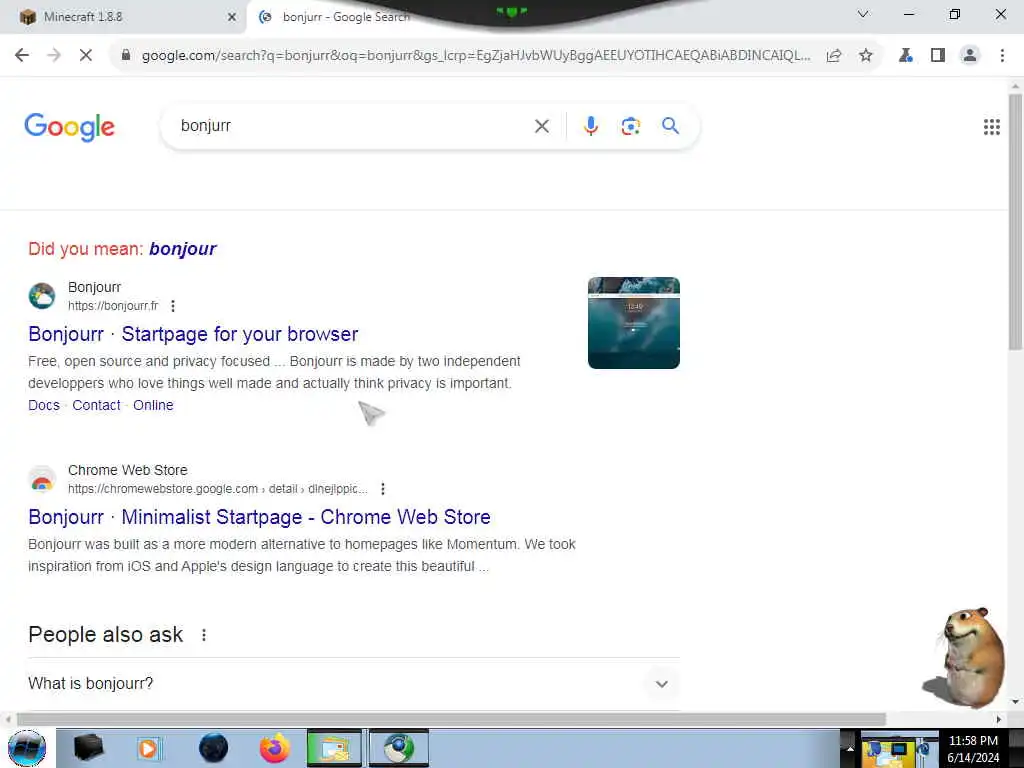
Task: Open the Windows Start menu
Action: (x=27, y=748)
